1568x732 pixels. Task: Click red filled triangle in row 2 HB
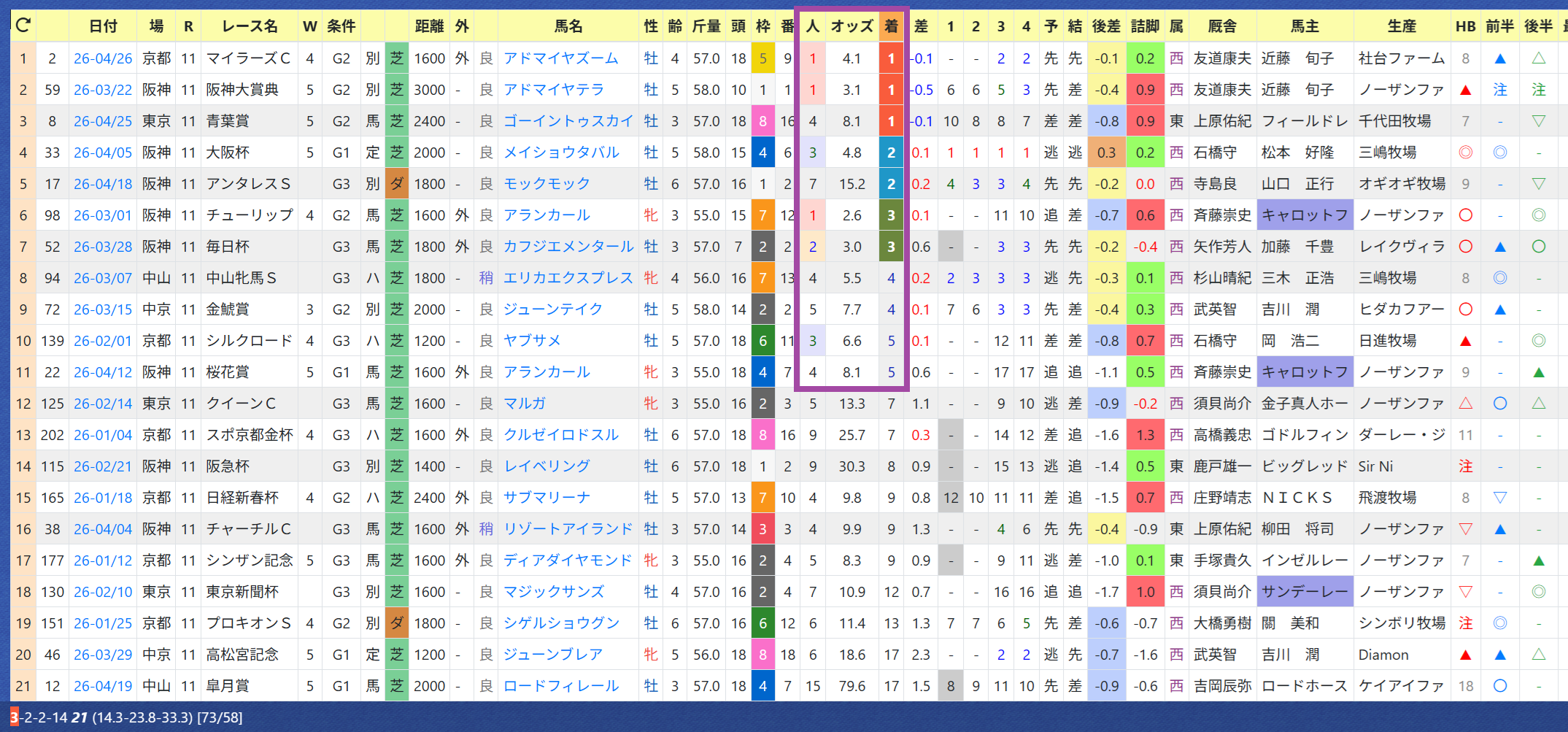point(1465,90)
